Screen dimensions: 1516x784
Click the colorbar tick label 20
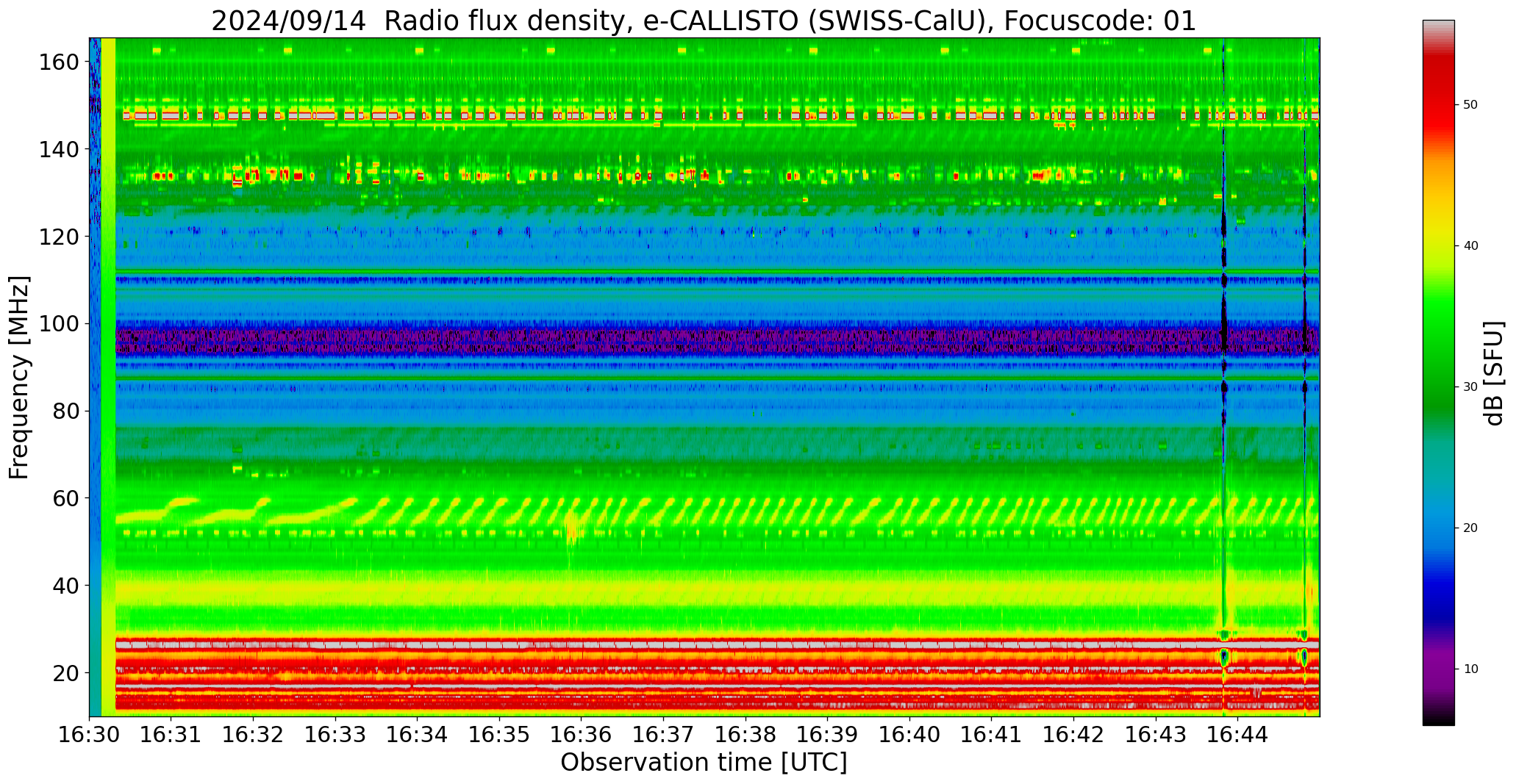point(1470,528)
